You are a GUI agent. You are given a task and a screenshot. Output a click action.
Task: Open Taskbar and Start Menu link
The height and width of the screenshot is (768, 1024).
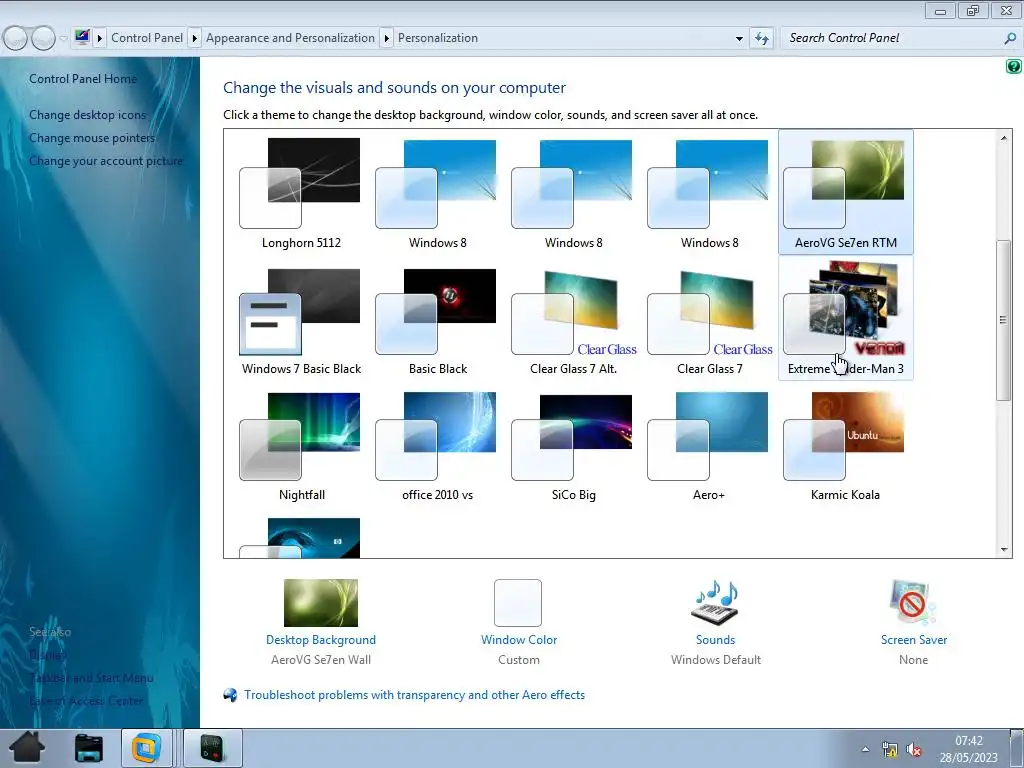pyautogui.click(x=91, y=678)
